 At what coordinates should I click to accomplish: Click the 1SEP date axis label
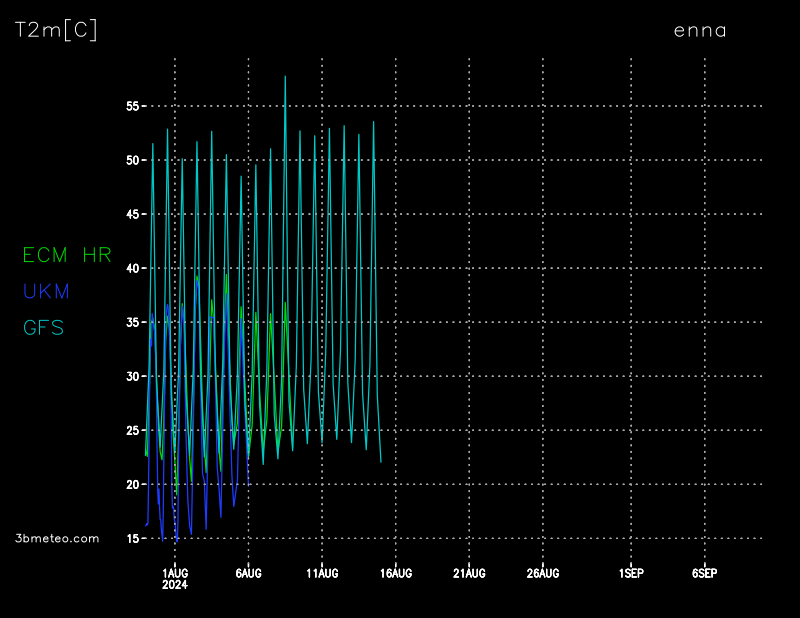631,573
